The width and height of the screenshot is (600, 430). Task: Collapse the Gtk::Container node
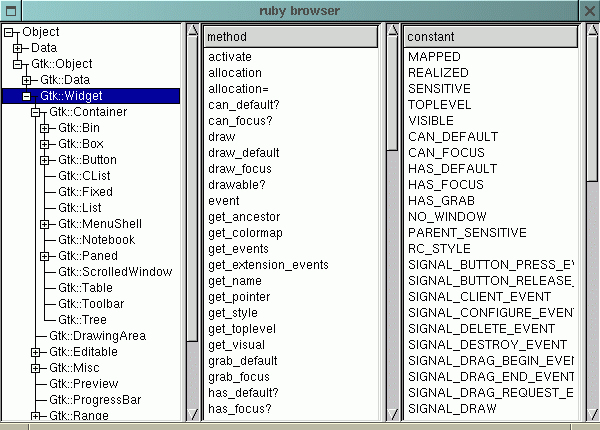(36, 112)
